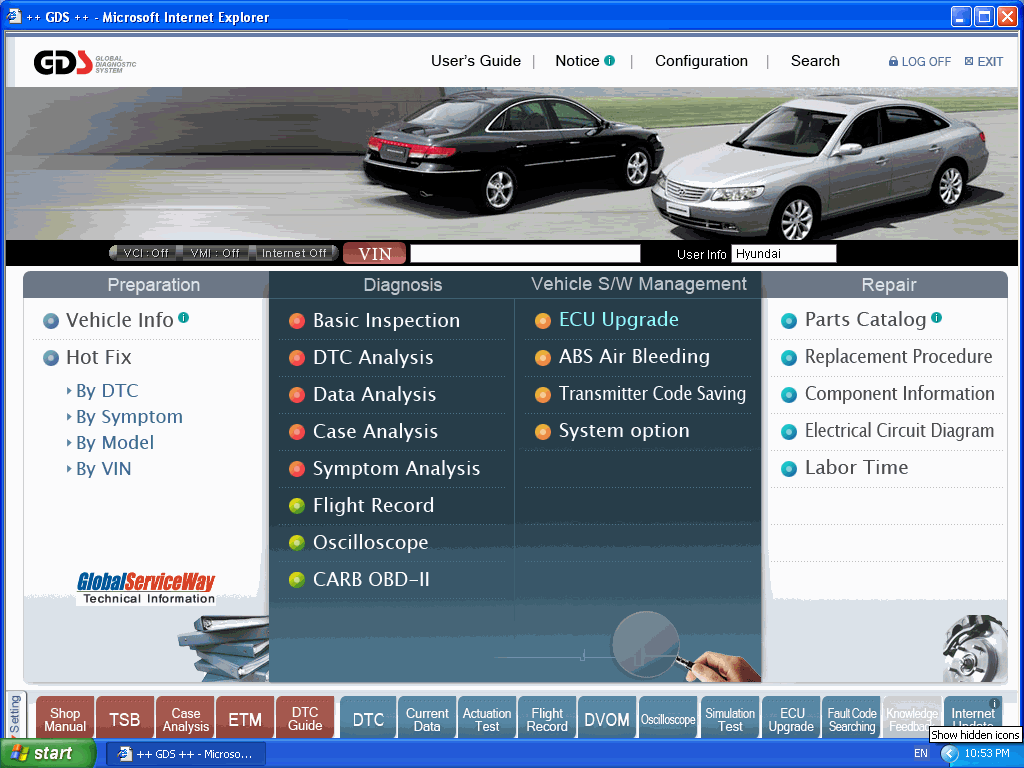Open the Configuration menu
This screenshot has height=768, width=1024.
click(701, 61)
